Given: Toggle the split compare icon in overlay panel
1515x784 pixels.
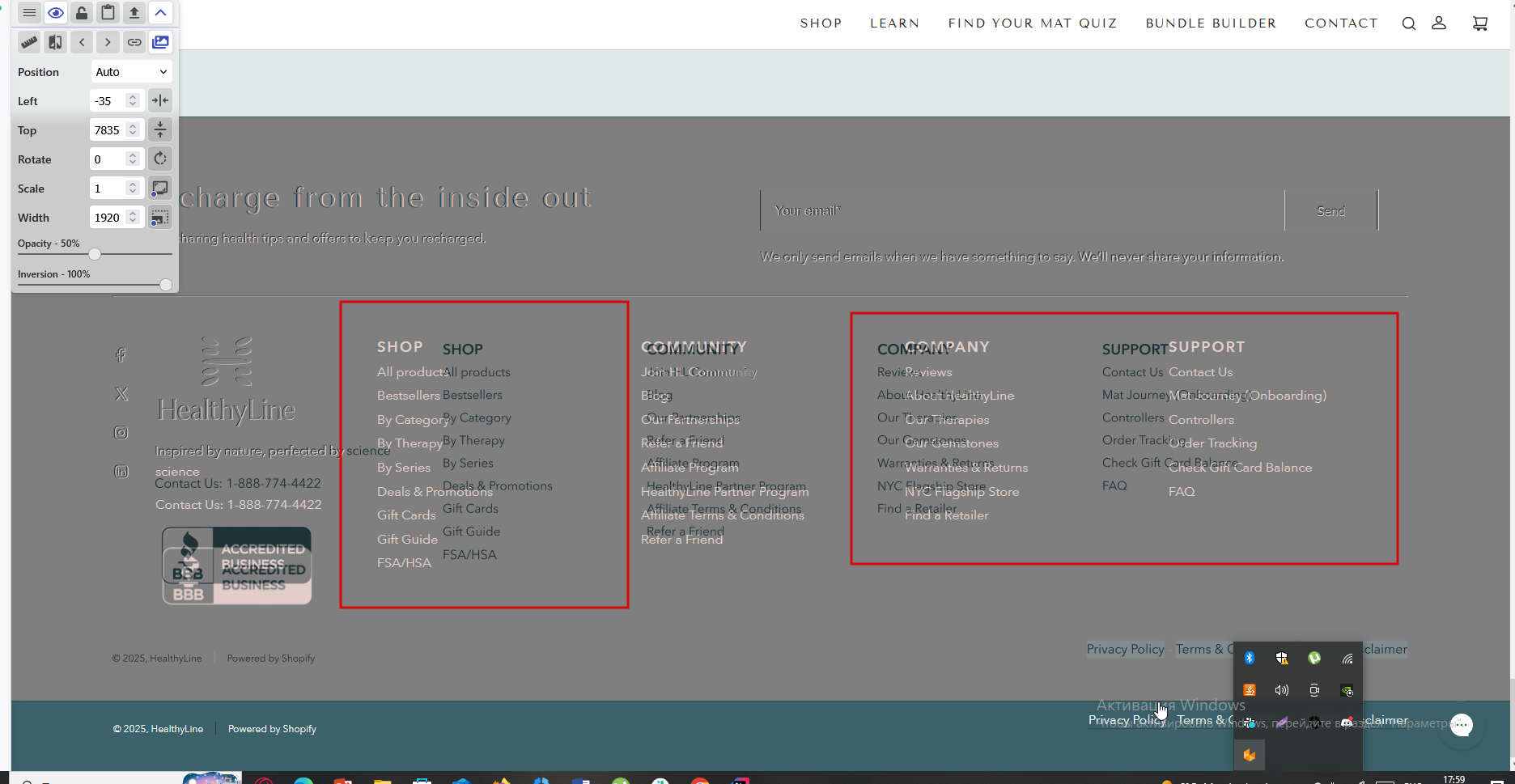Looking at the screenshot, I should (x=56, y=42).
